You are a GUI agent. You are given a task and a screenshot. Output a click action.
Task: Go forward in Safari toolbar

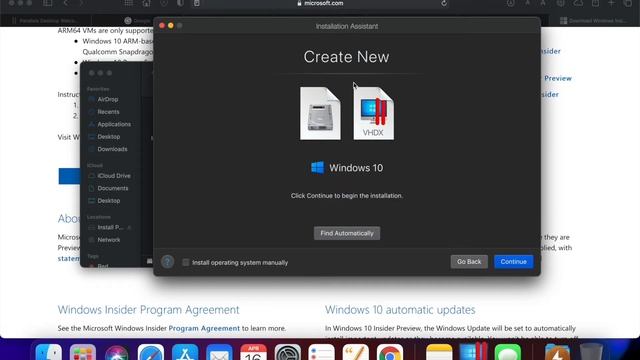coord(81,3)
